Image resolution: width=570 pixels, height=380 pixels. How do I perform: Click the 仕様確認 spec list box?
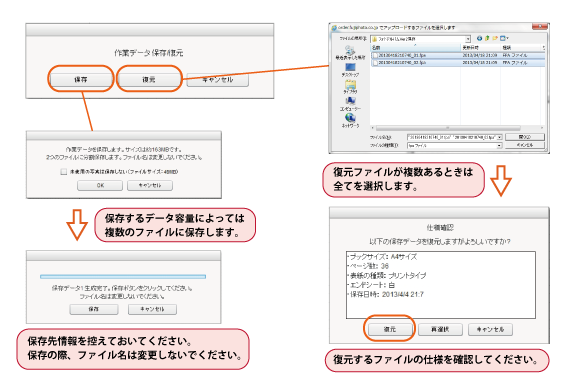441,285
